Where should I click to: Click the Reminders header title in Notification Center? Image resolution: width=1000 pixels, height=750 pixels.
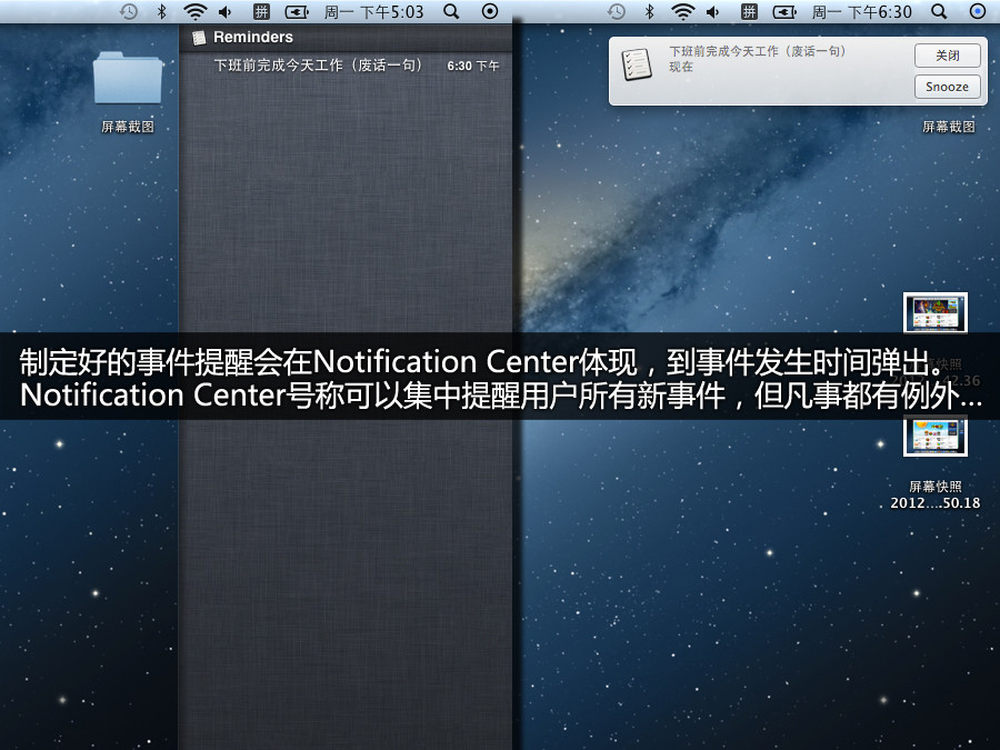(x=253, y=38)
